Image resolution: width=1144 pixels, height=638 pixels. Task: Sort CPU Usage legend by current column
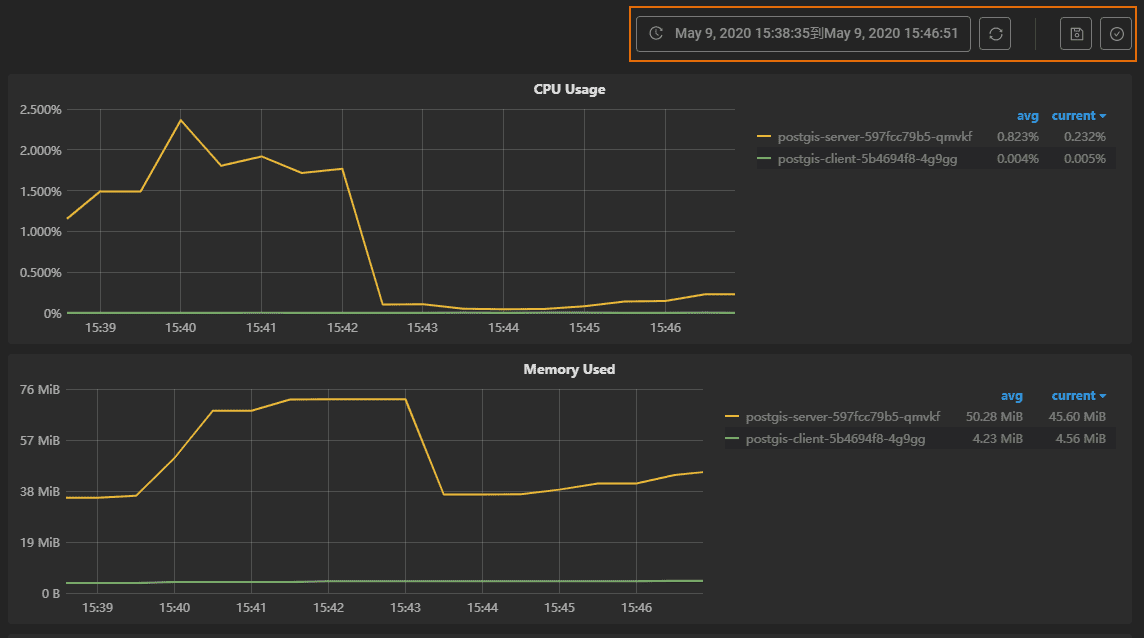tap(1078, 116)
